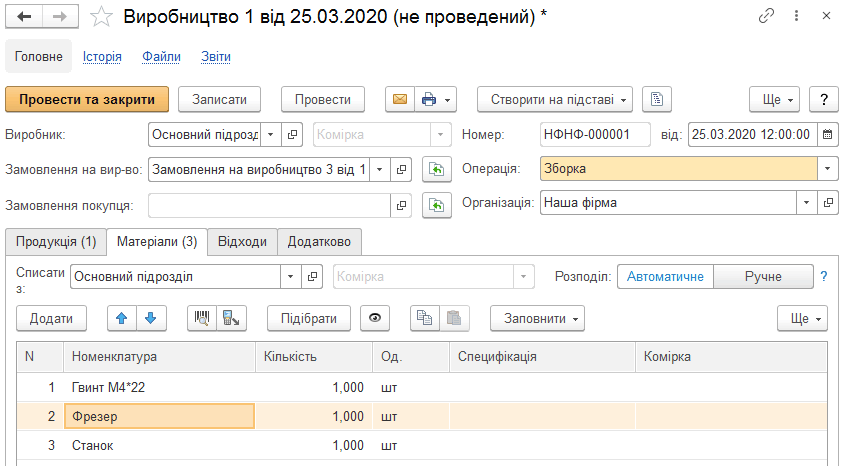This screenshot has width=842, height=467.
Task: Open document reports sheet icon
Action: point(657,99)
